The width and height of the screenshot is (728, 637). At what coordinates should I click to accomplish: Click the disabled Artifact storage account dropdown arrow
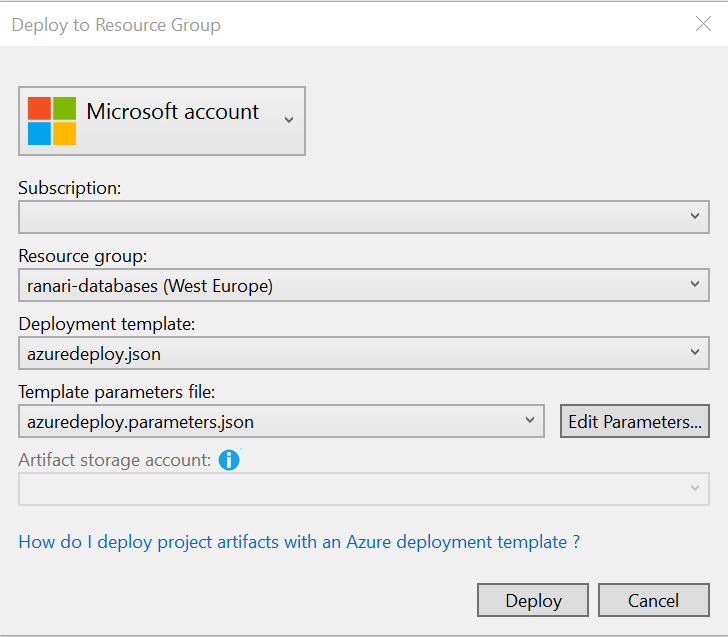(x=696, y=488)
